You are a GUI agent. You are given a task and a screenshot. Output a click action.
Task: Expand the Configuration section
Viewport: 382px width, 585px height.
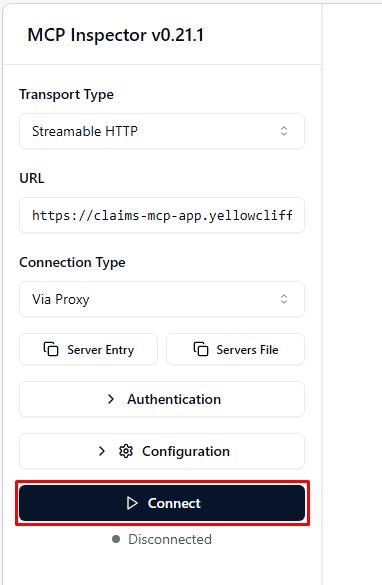point(162,451)
